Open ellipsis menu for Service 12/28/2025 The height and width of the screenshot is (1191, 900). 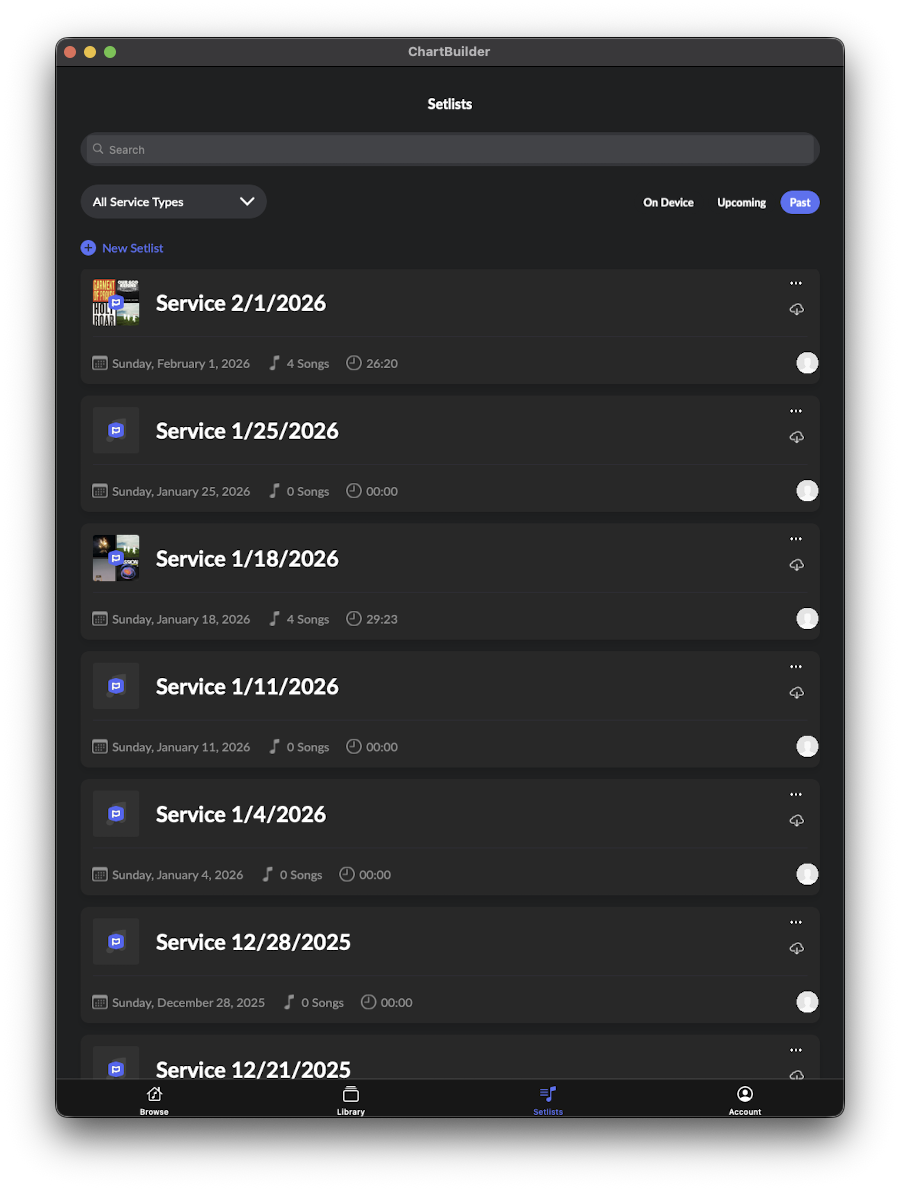796,922
